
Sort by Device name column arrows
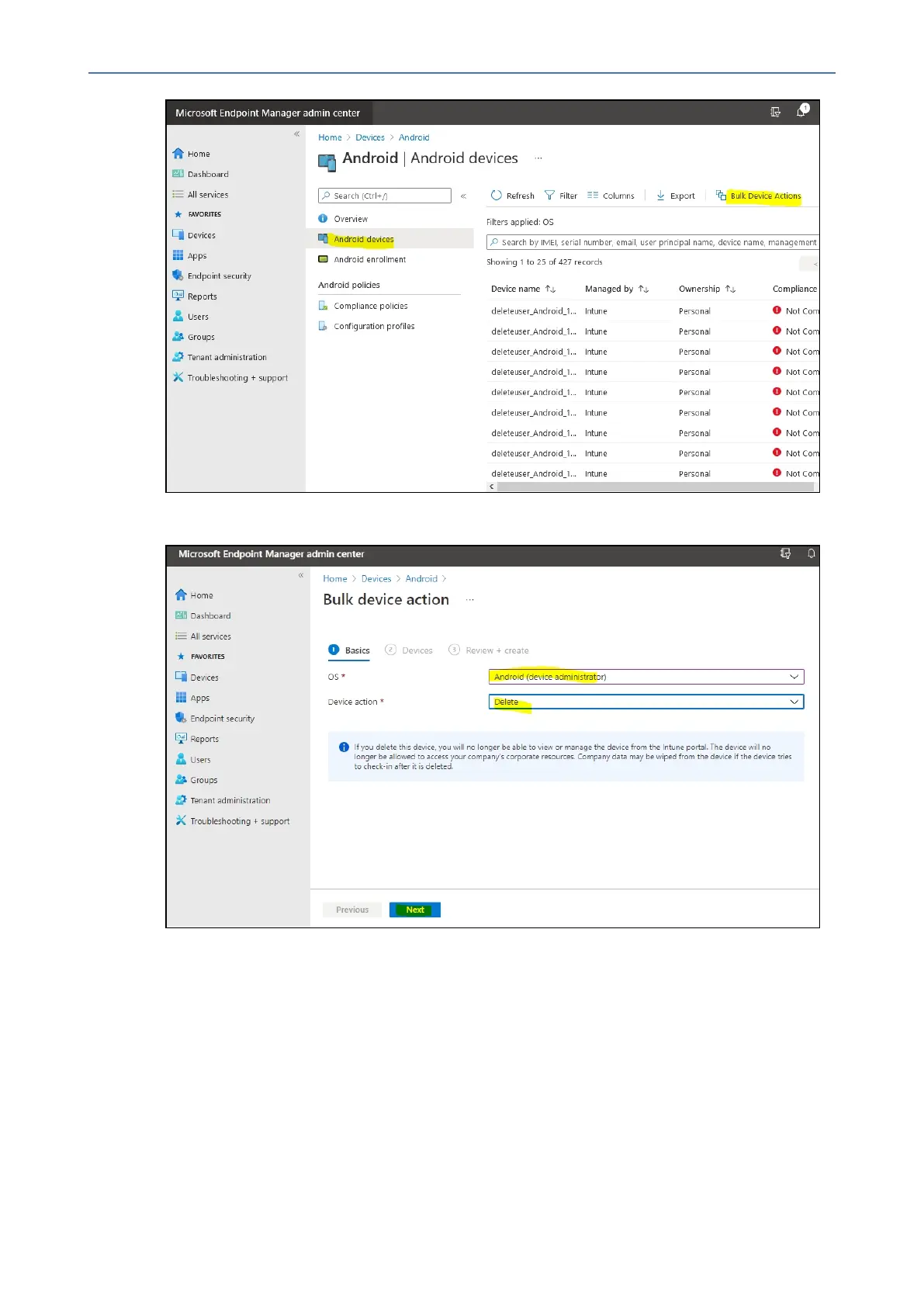550,289
